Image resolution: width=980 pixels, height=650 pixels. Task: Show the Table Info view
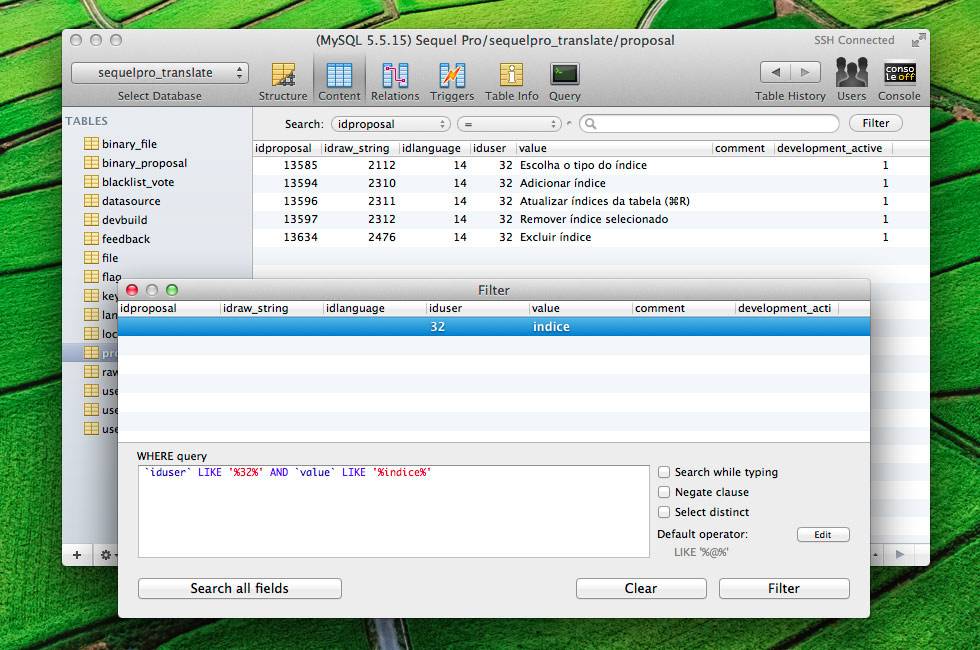coord(511,75)
